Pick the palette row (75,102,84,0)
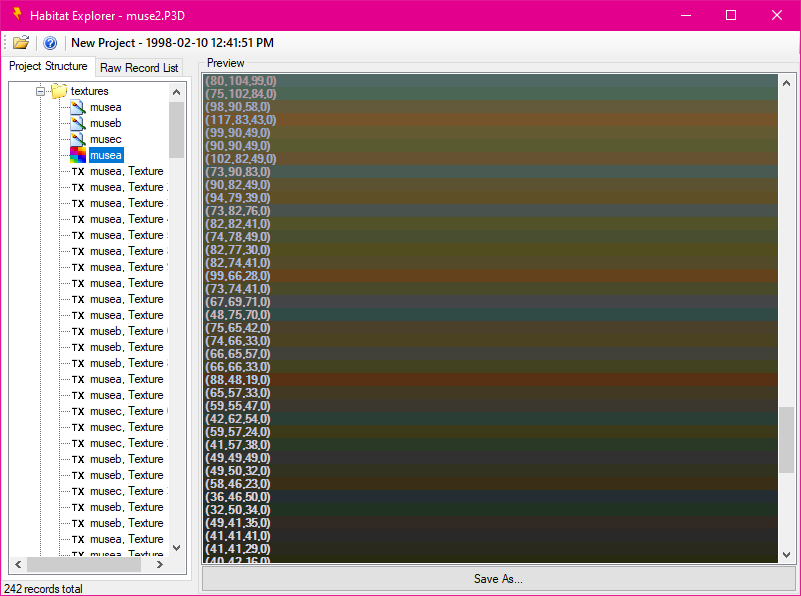801x596 pixels. coord(490,94)
